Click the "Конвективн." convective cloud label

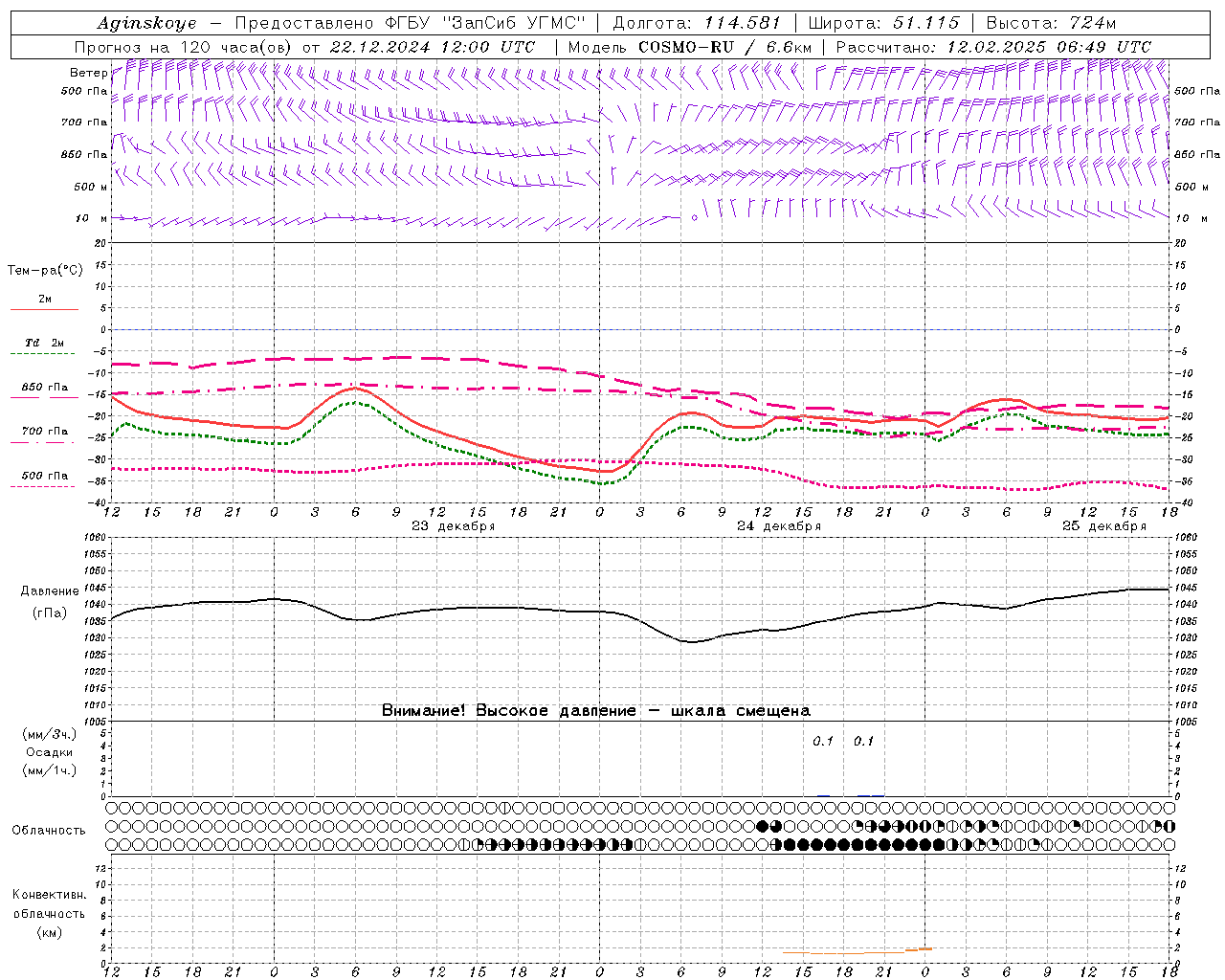pyautogui.click(x=49, y=895)
